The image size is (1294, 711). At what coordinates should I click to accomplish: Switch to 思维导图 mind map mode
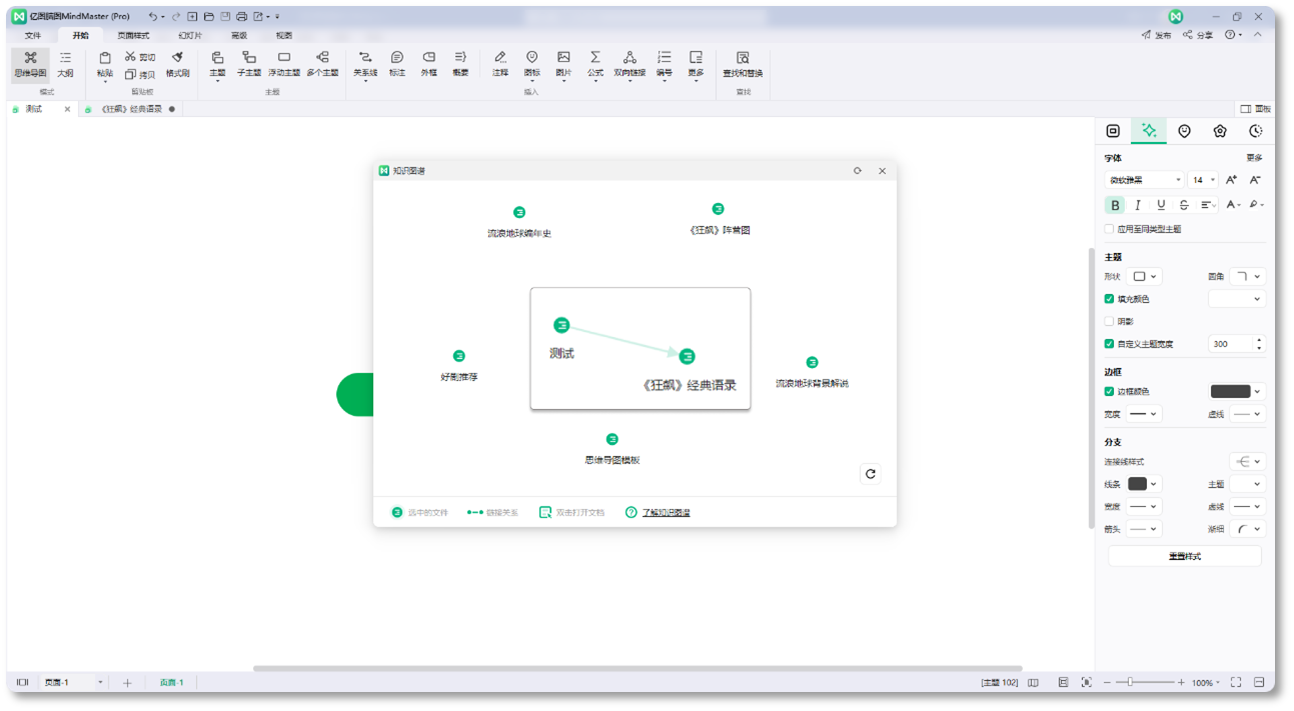(30, 64)
